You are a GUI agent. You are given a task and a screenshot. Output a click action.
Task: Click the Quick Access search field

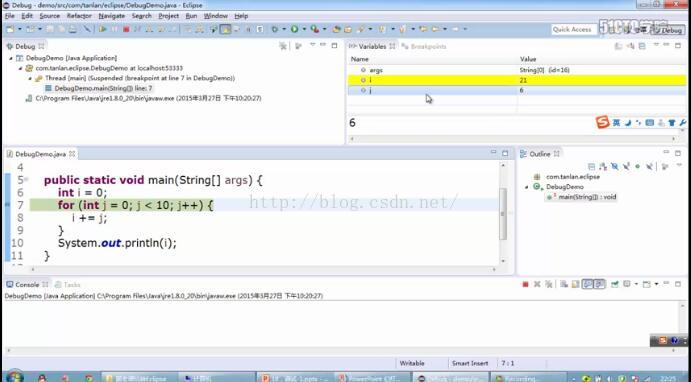pos(574,30)
